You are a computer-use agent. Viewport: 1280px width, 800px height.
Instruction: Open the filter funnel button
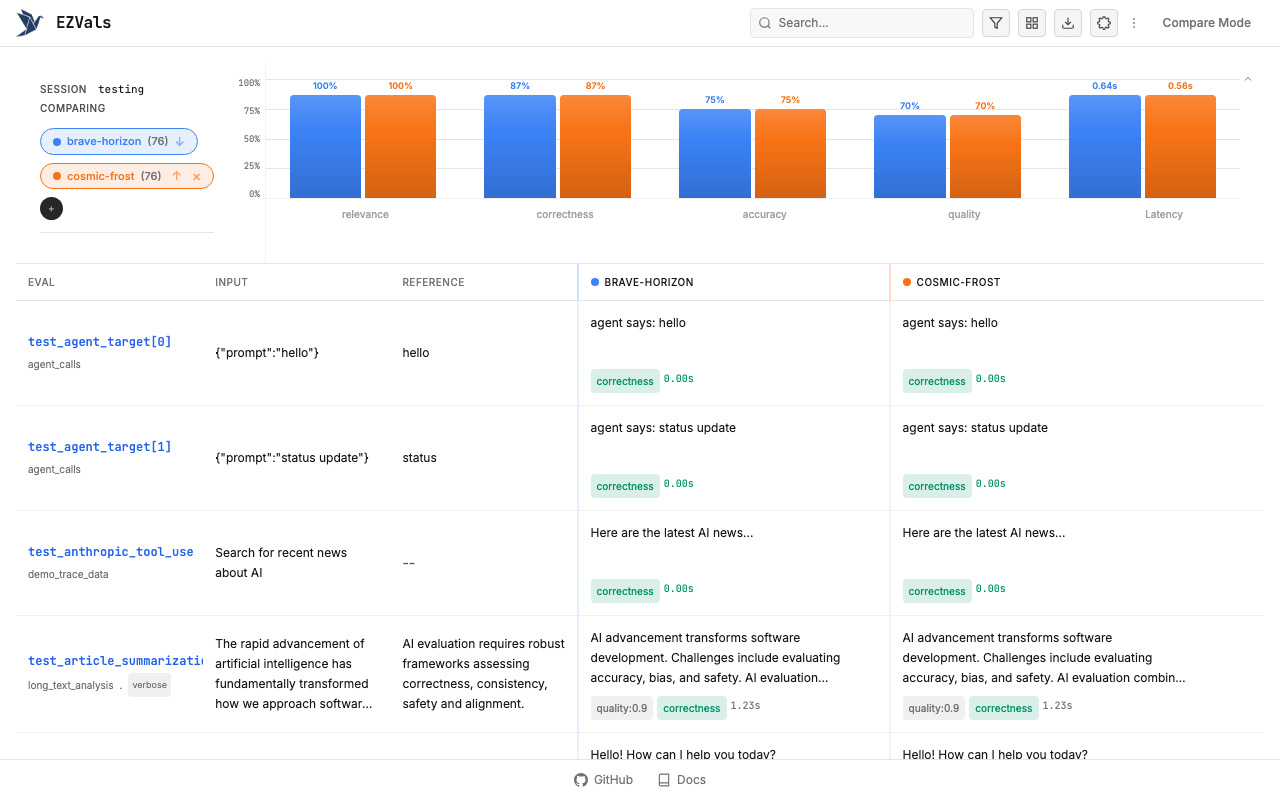pyautogui.click(x=996, y=23)
